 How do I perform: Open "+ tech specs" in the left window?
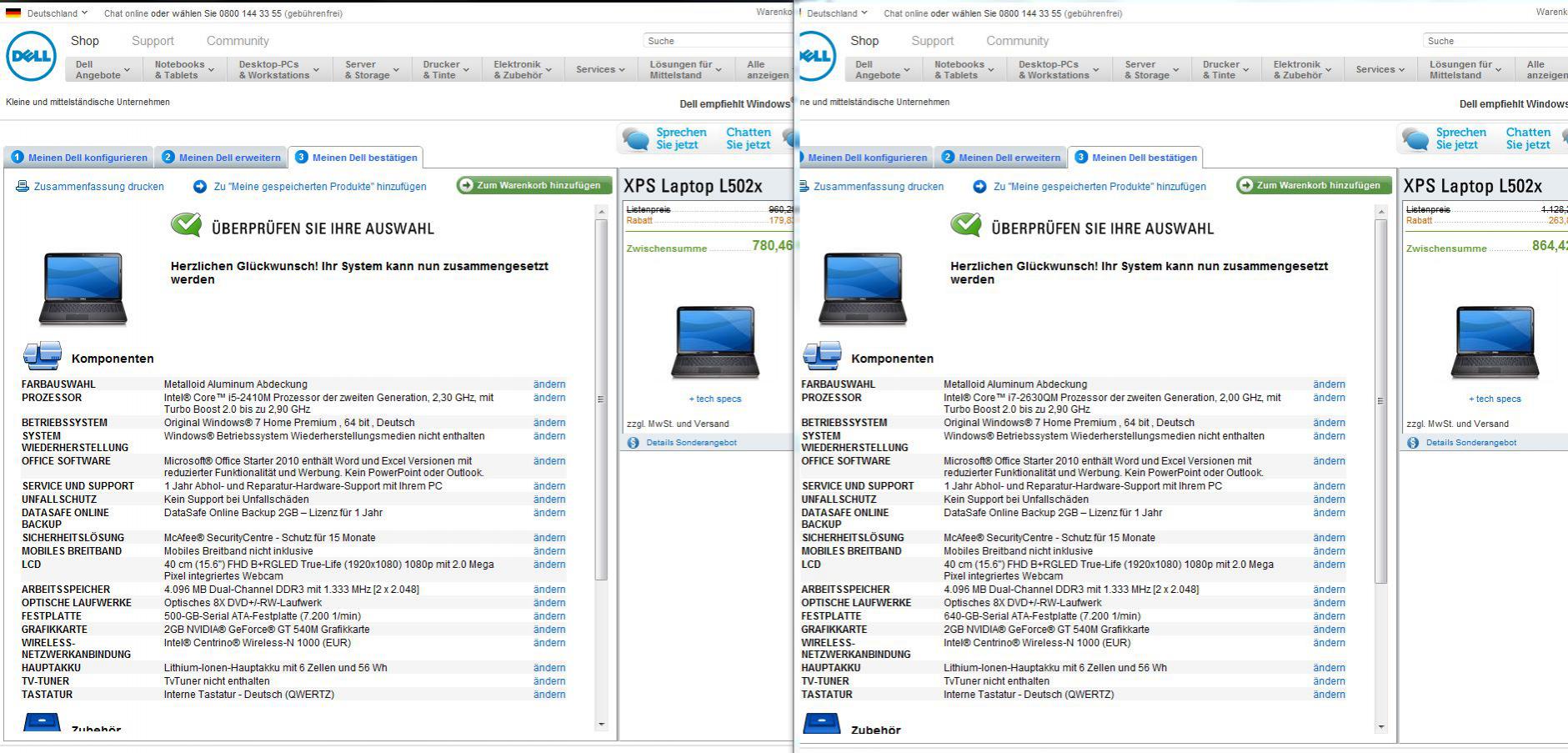coord(714,399)
